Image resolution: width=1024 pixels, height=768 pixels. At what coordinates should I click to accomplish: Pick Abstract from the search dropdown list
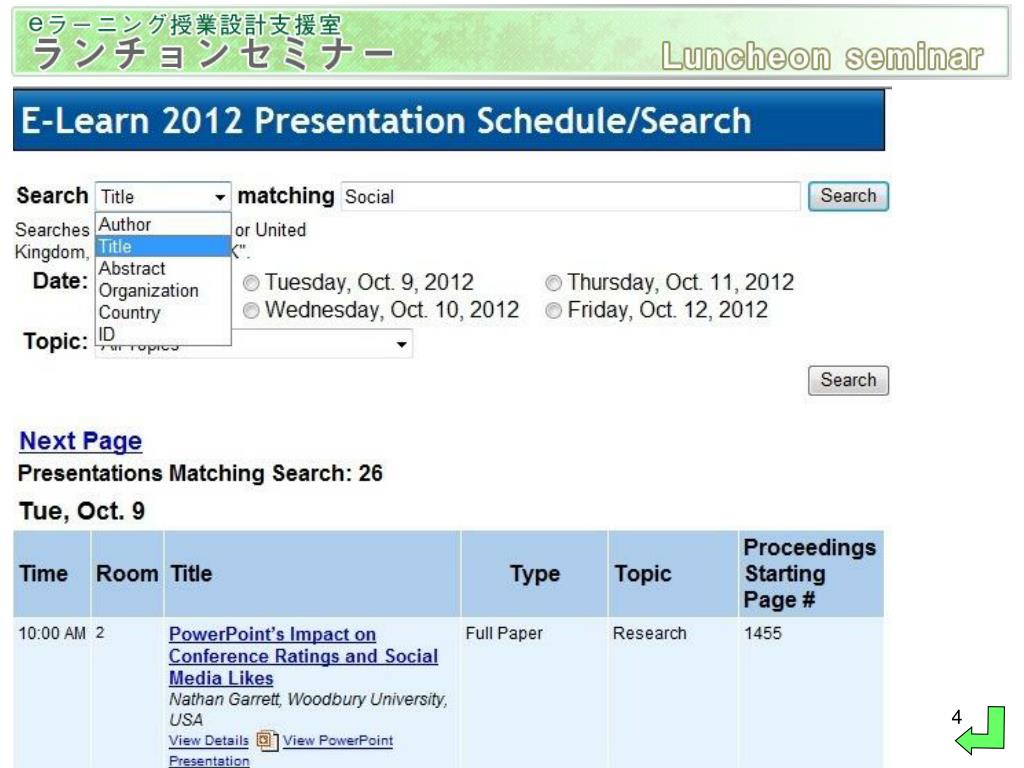(163, 268)
